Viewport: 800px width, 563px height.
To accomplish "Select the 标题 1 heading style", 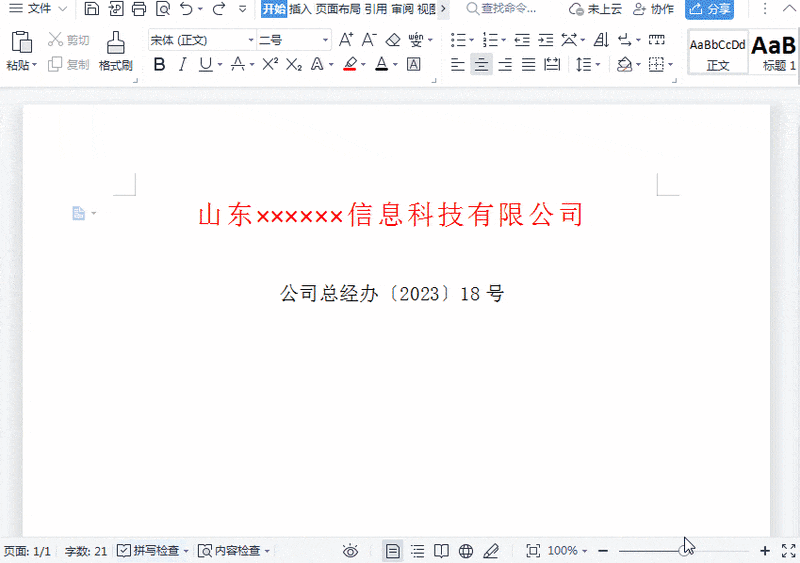I will point(774,52).
